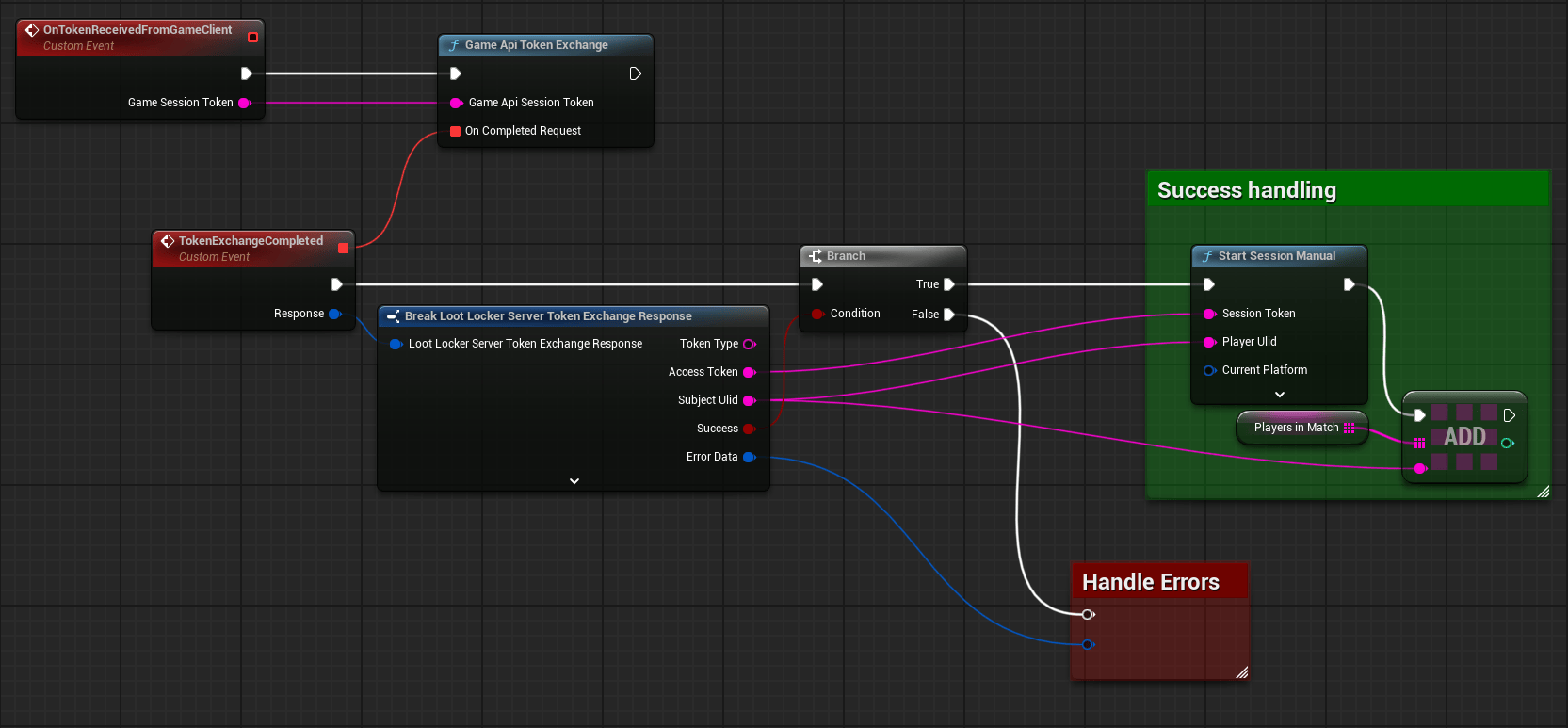Select the Game Api Token Exchange node title
The height and width of the screenshot is (728, 1568).
[536, 45]
